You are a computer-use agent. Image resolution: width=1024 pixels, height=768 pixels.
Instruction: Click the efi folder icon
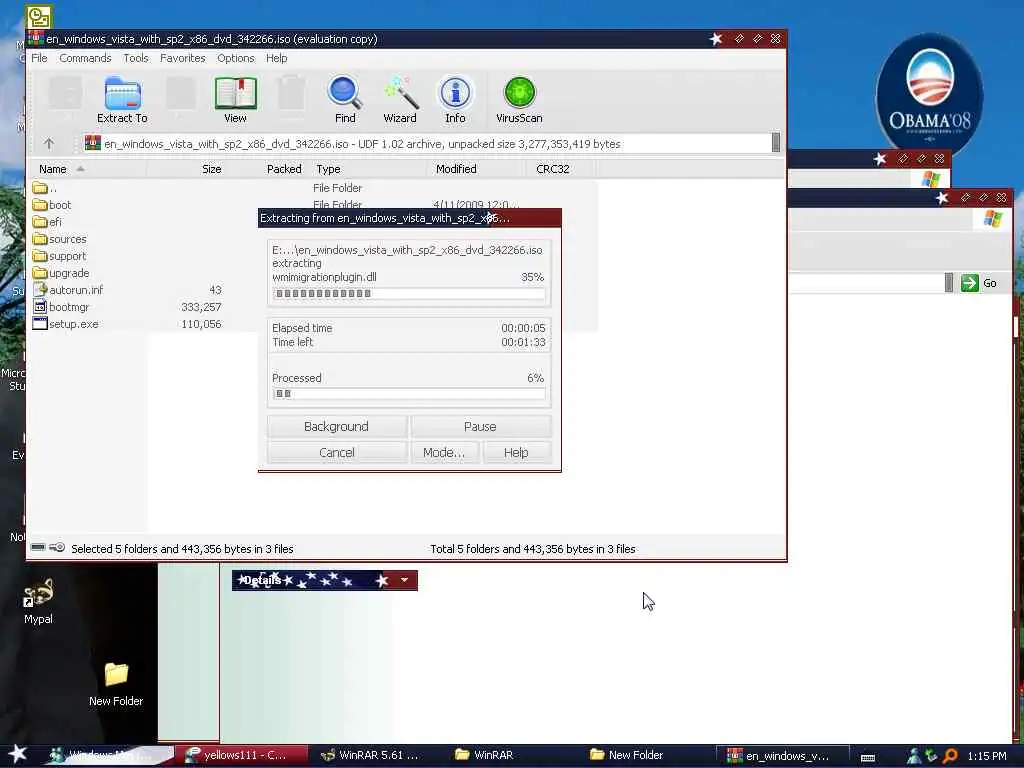[40, 221]
